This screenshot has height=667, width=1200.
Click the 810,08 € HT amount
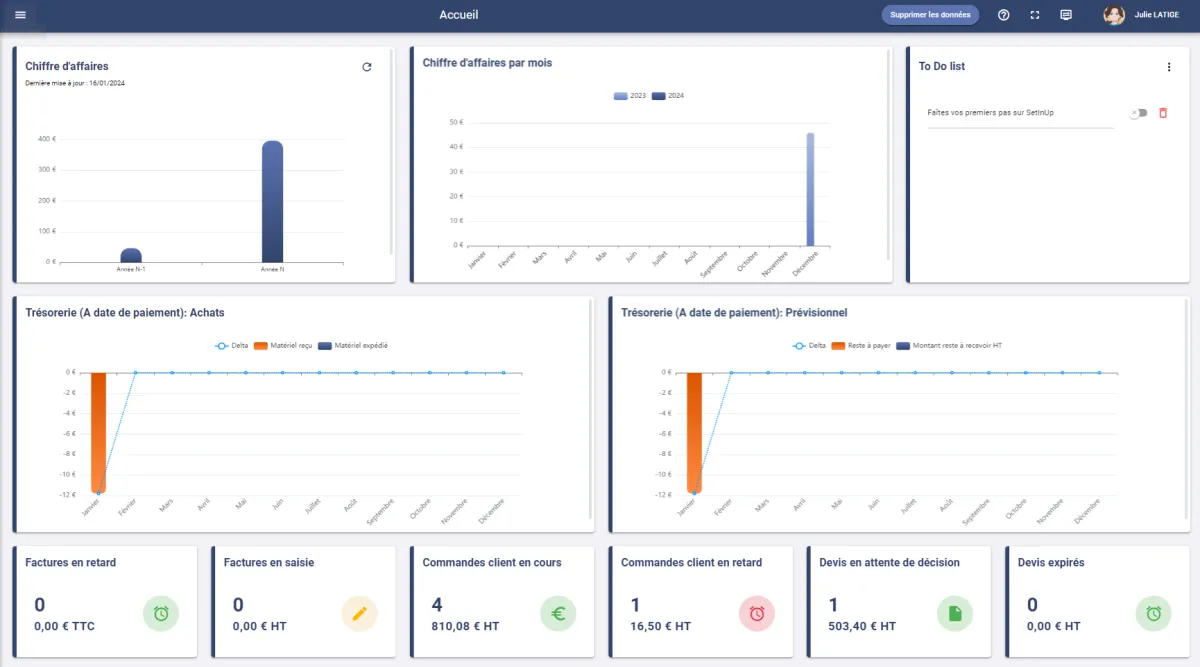pyautogui.click(x=465, y=626)
